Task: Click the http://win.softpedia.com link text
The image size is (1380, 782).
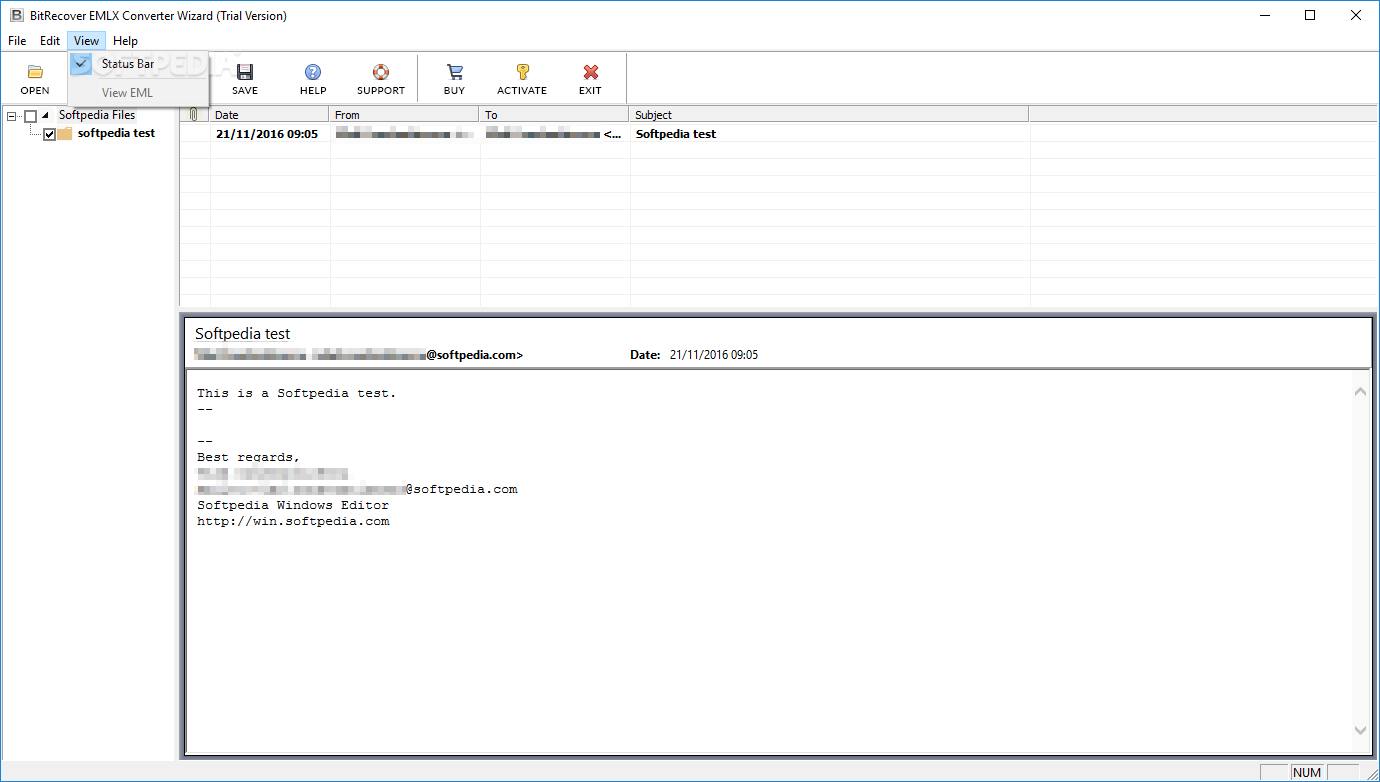Action: (x=293, y=521)
